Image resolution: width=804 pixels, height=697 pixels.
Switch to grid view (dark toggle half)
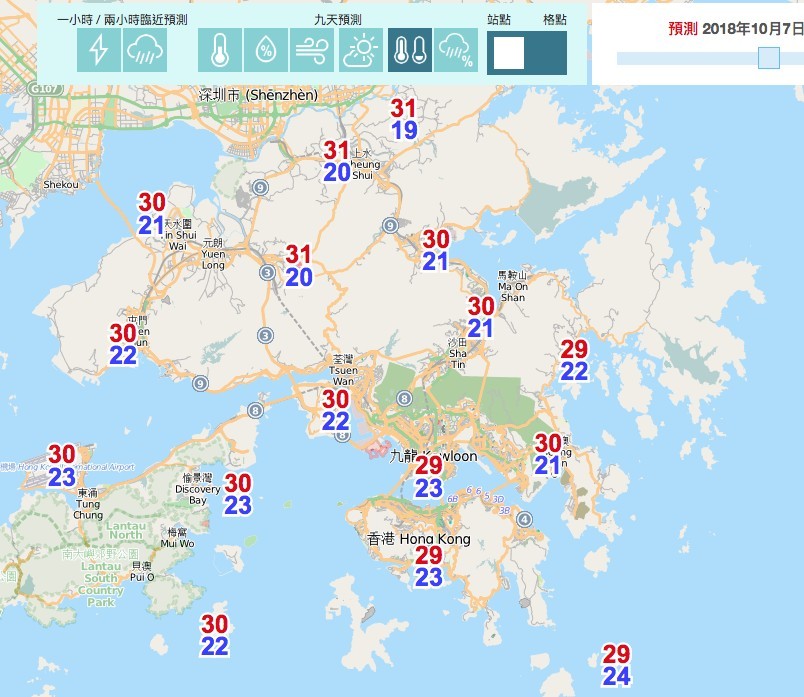[x=547, y=53]
